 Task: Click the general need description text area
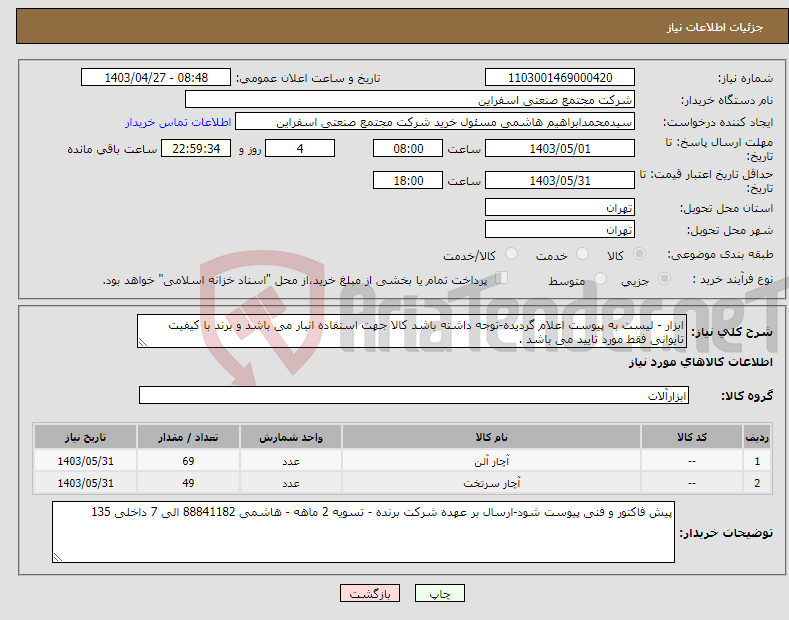click(412, 331)
